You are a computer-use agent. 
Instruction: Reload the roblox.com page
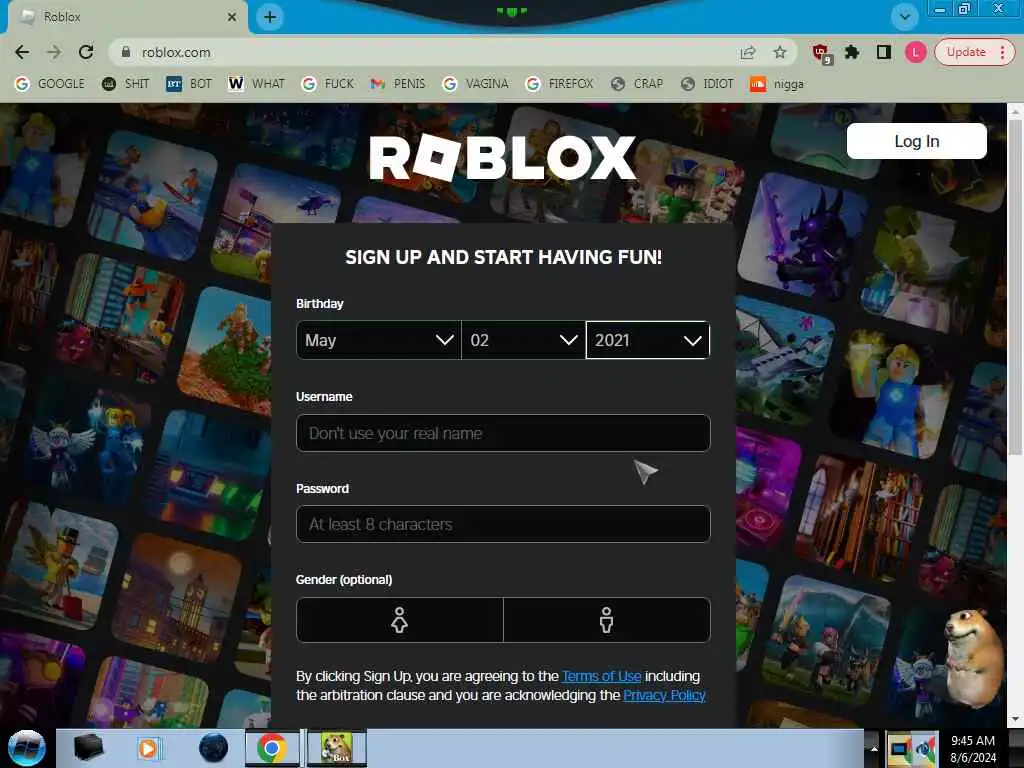[86, 52]
